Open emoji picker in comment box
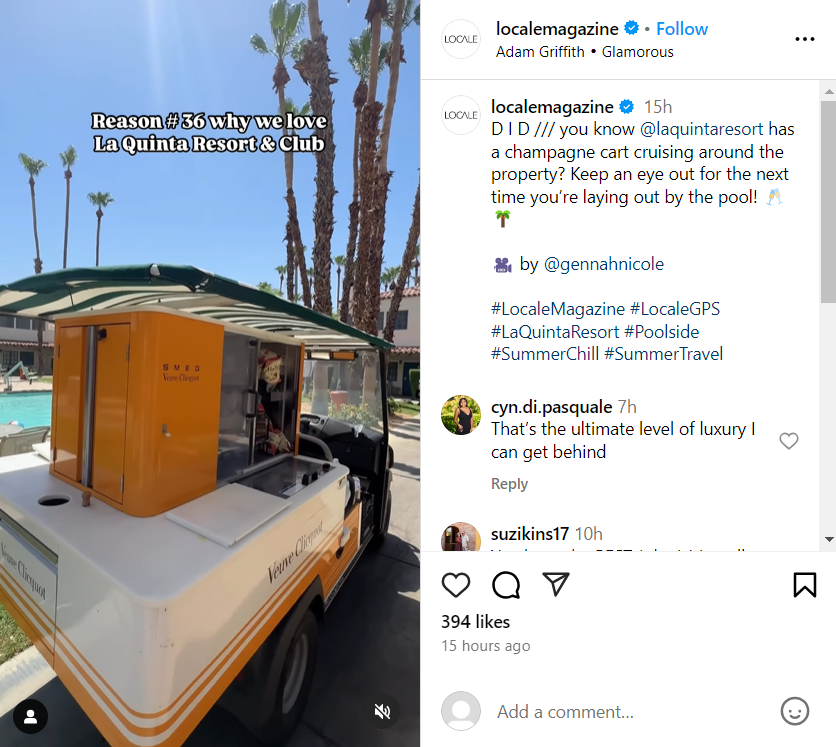 click(794, 711)
